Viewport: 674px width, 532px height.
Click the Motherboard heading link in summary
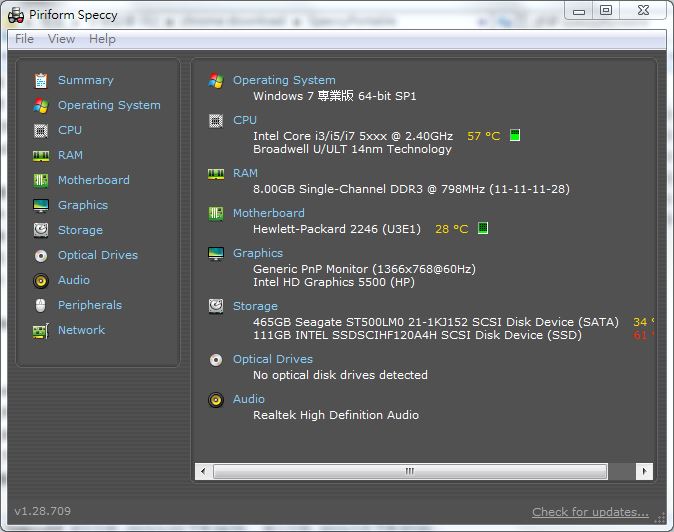point(269,213)
